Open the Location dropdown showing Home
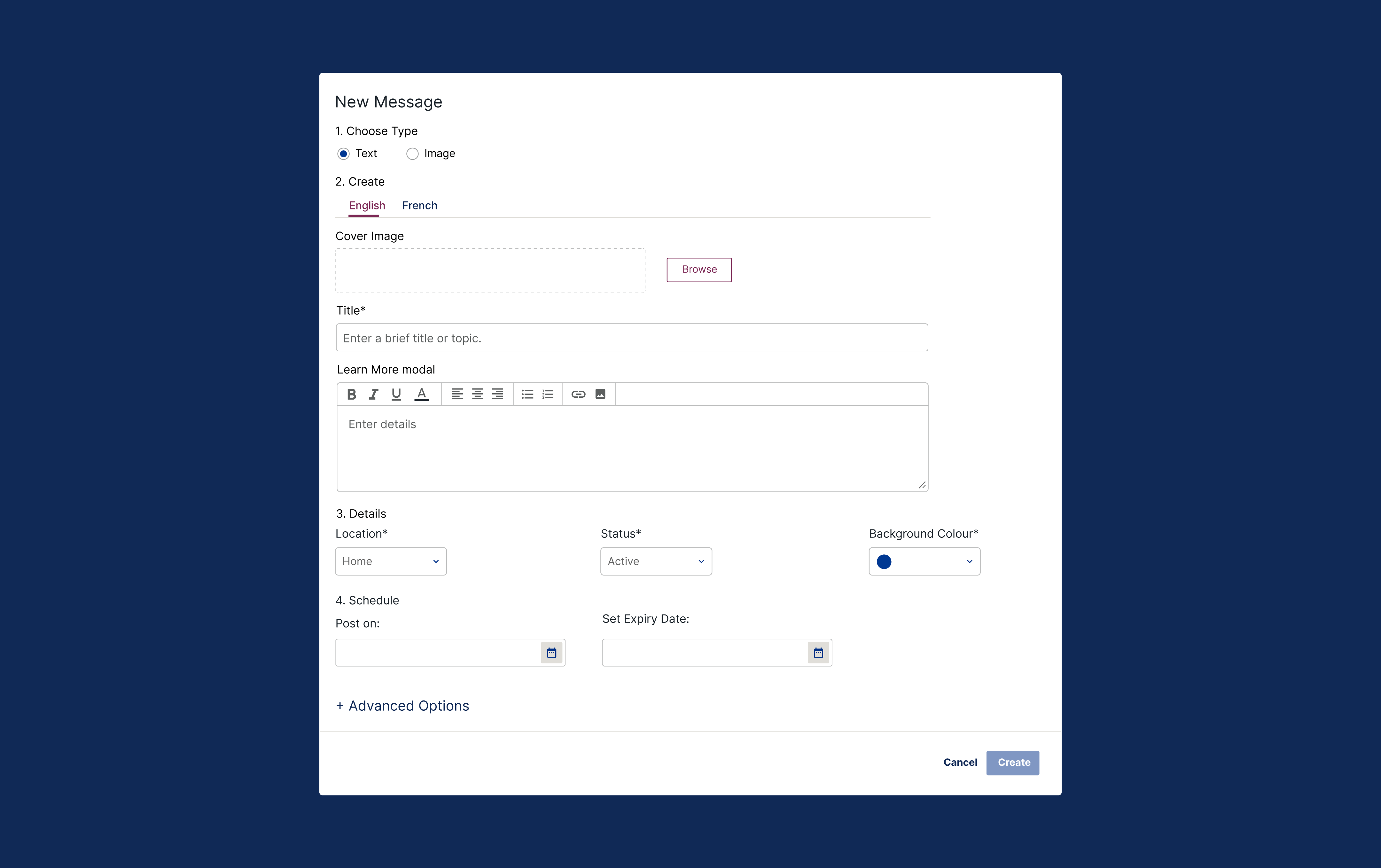 [x=391, y=562]
